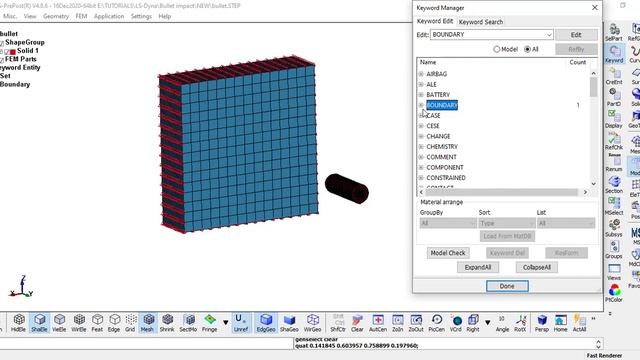Switch to VieEle element view mode

click(59, 322)
